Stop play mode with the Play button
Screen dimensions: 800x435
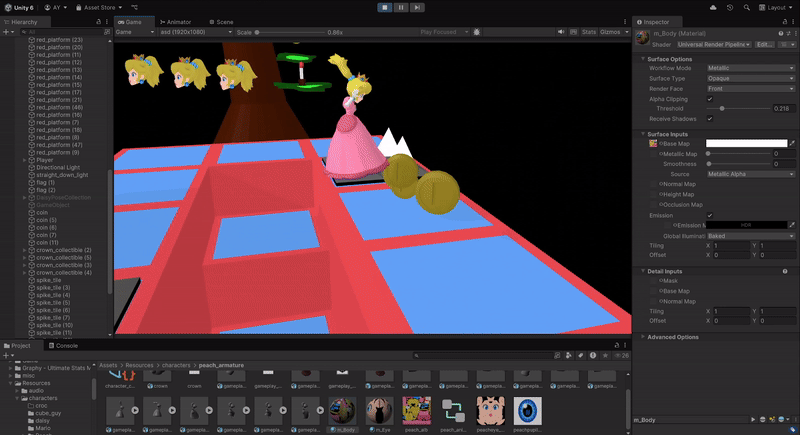point(385,8)
